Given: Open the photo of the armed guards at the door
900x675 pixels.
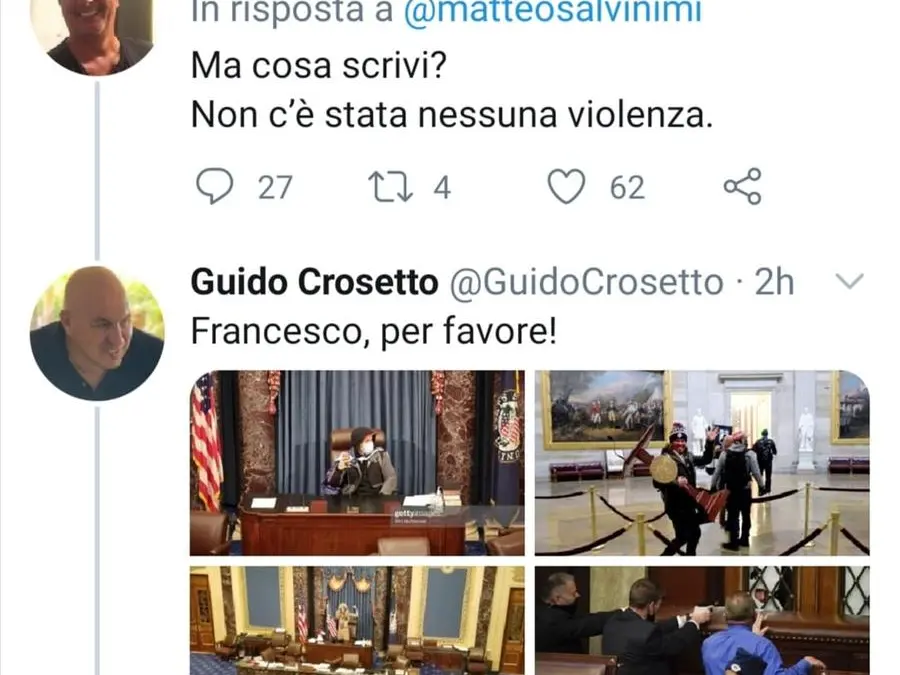Looking at the screenshot, I should pos(702,620).
